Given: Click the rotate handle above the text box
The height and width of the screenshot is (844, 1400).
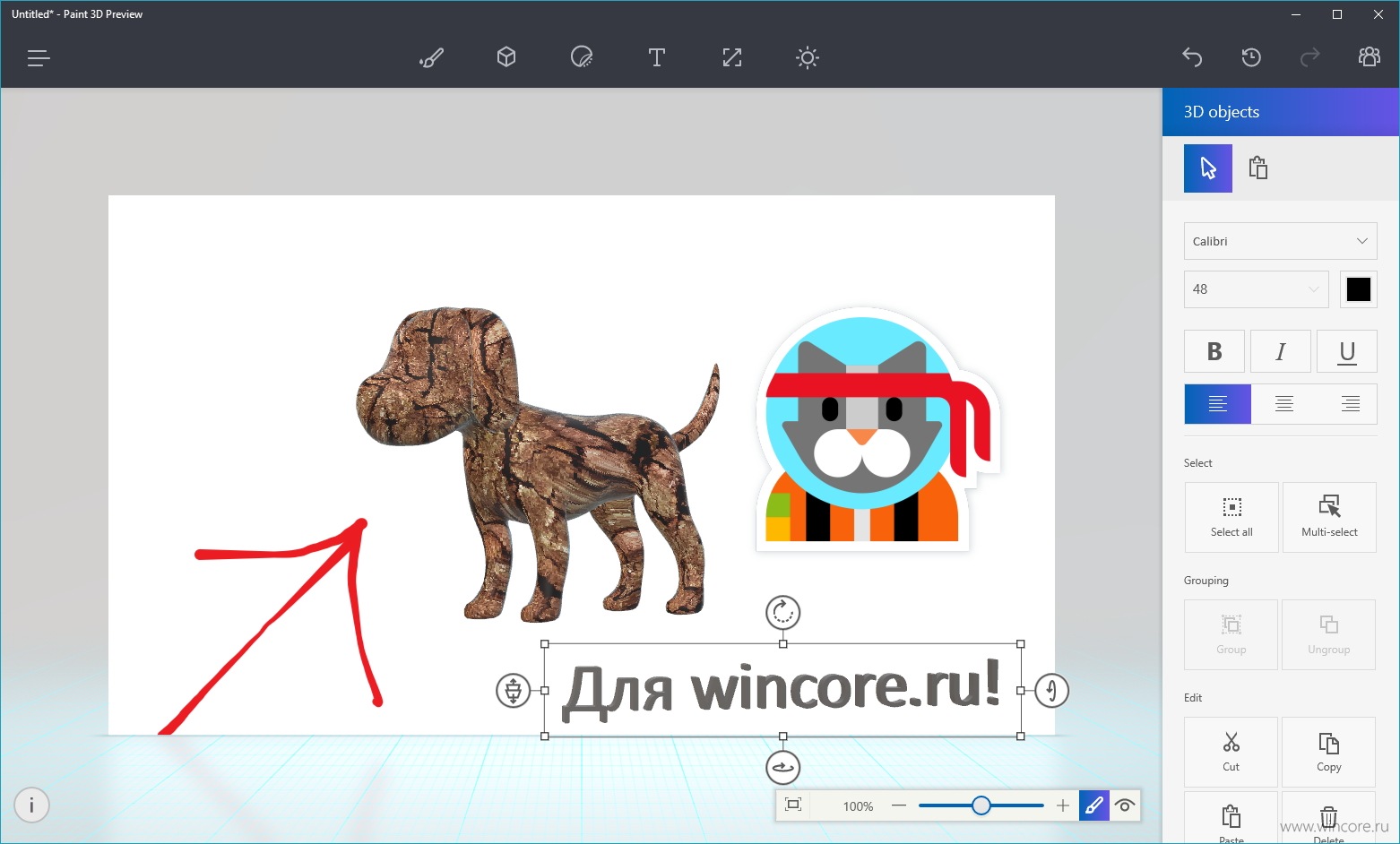Looking at the screenshot, I should tap(782, 613).
